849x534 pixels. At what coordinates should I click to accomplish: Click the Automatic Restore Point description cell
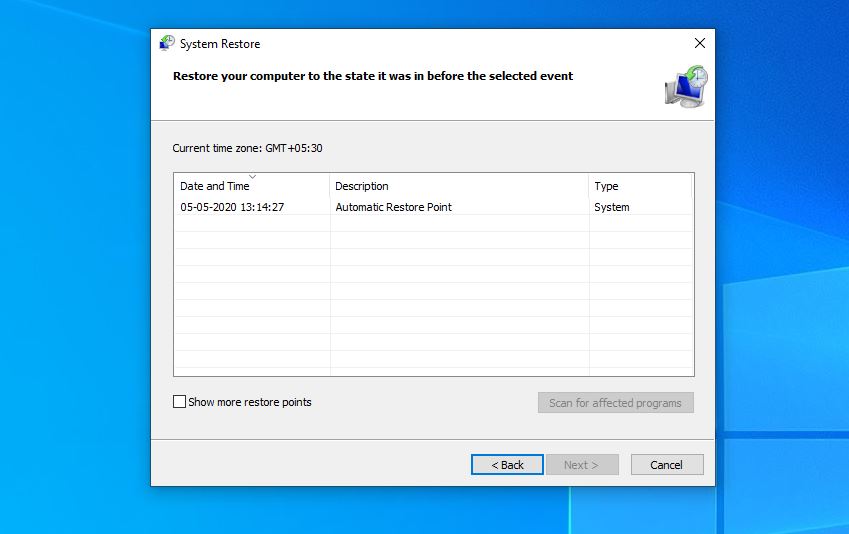point(393,207)
